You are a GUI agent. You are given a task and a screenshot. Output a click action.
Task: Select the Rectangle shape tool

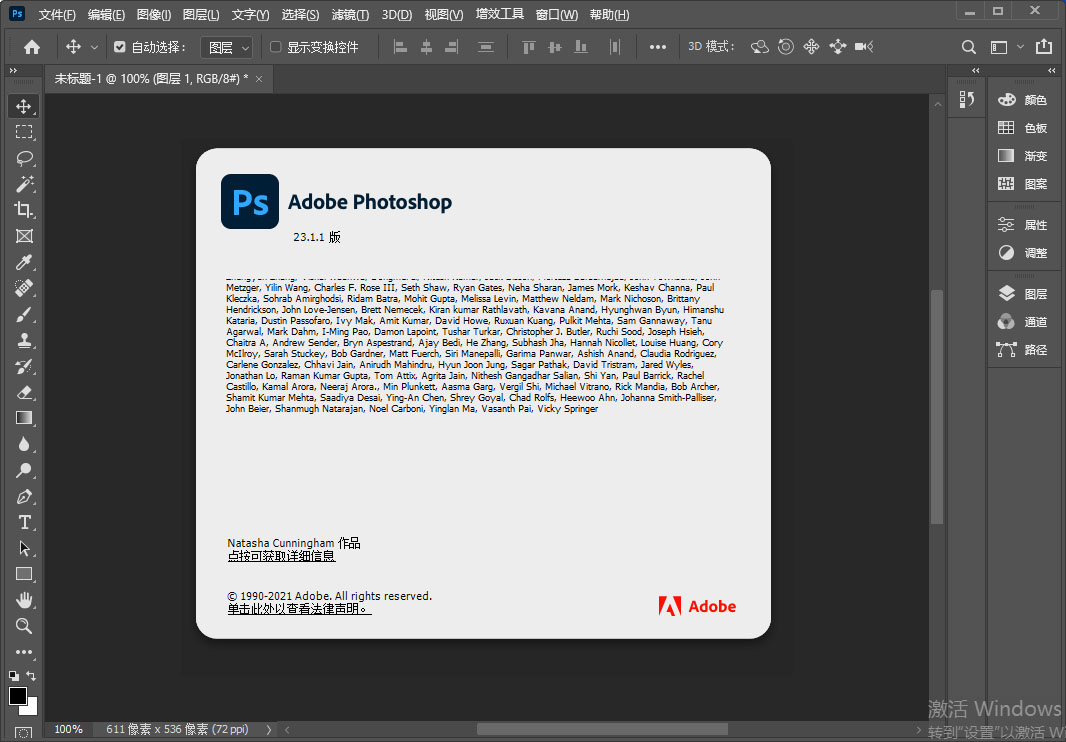click(24, 574)
